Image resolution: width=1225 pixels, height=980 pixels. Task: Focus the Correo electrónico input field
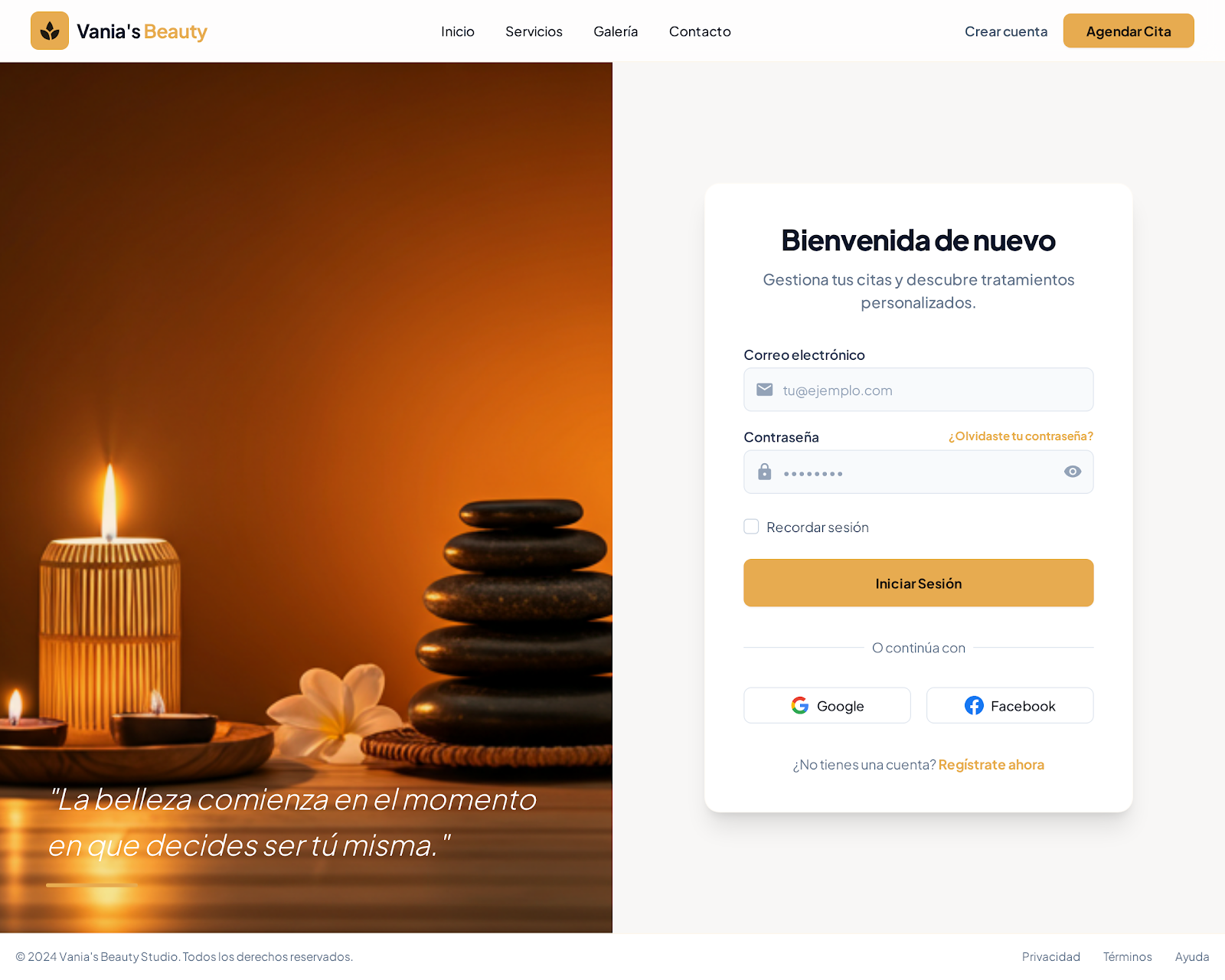[x=919, y=390]
